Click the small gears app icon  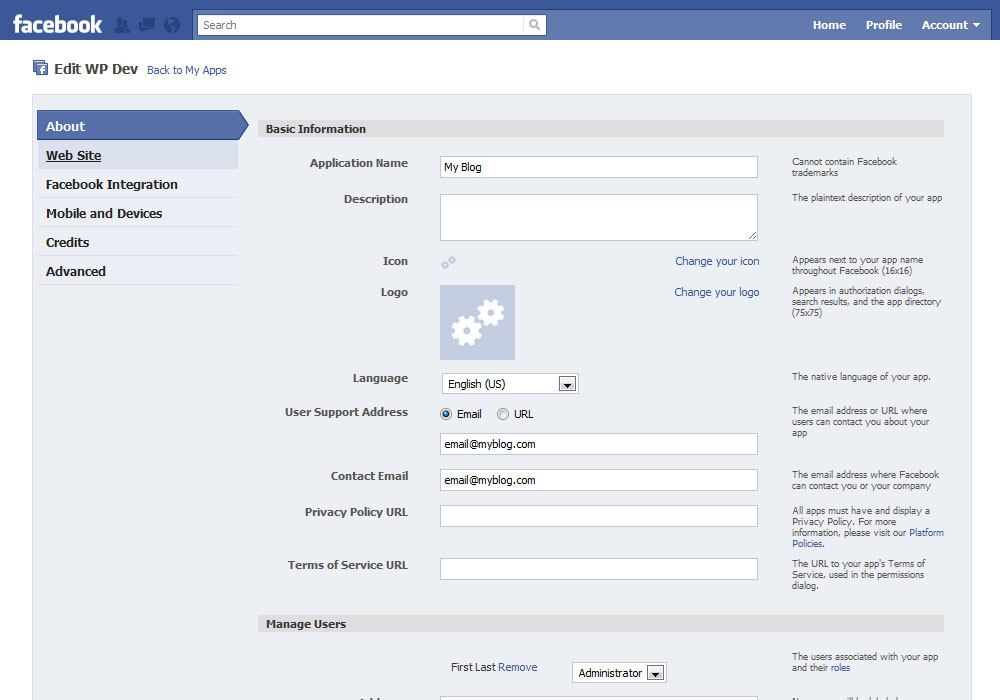448,262
